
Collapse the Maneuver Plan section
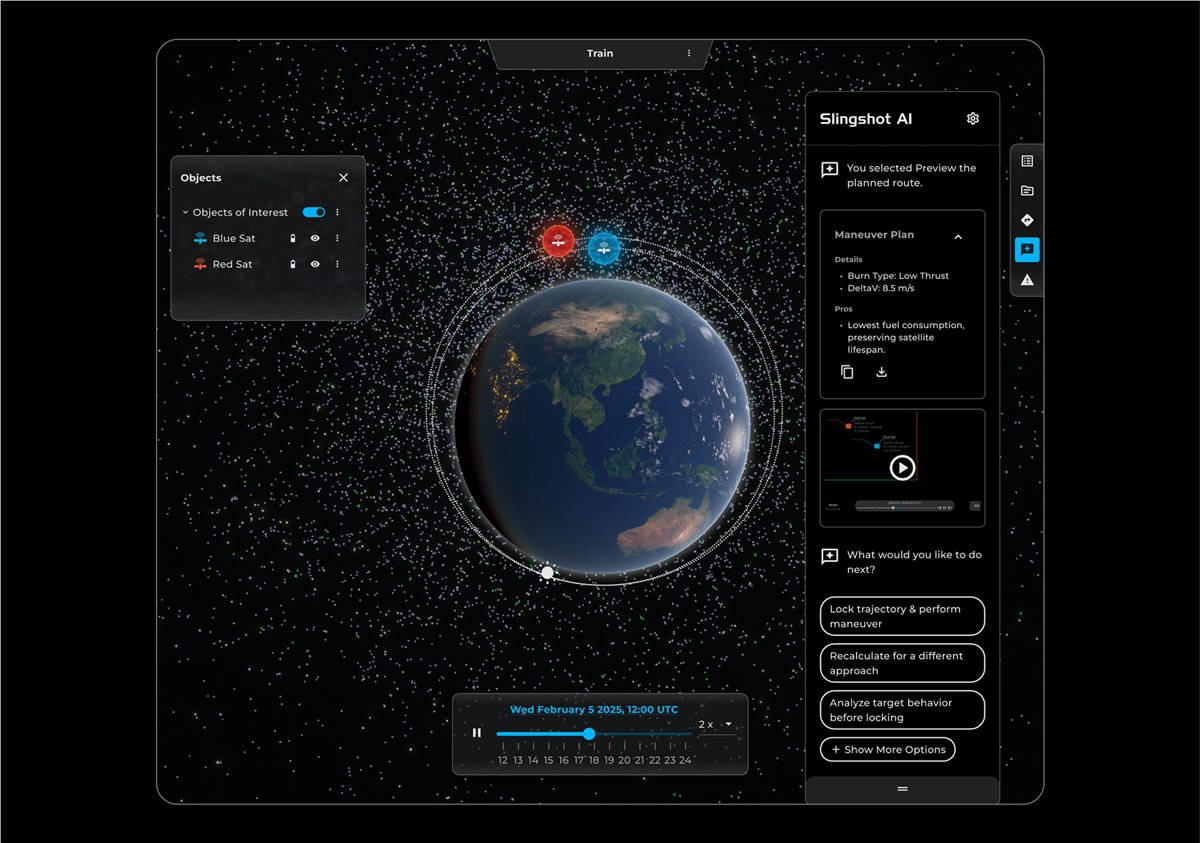tap(958, 236)
